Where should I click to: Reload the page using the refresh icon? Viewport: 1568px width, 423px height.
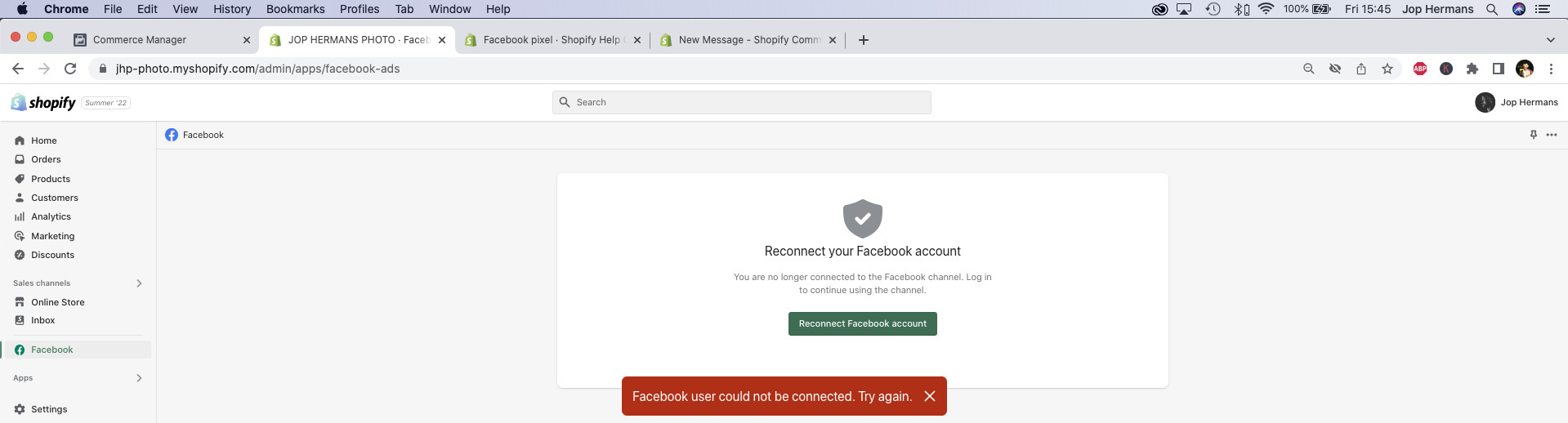click(x=70, y=69)
